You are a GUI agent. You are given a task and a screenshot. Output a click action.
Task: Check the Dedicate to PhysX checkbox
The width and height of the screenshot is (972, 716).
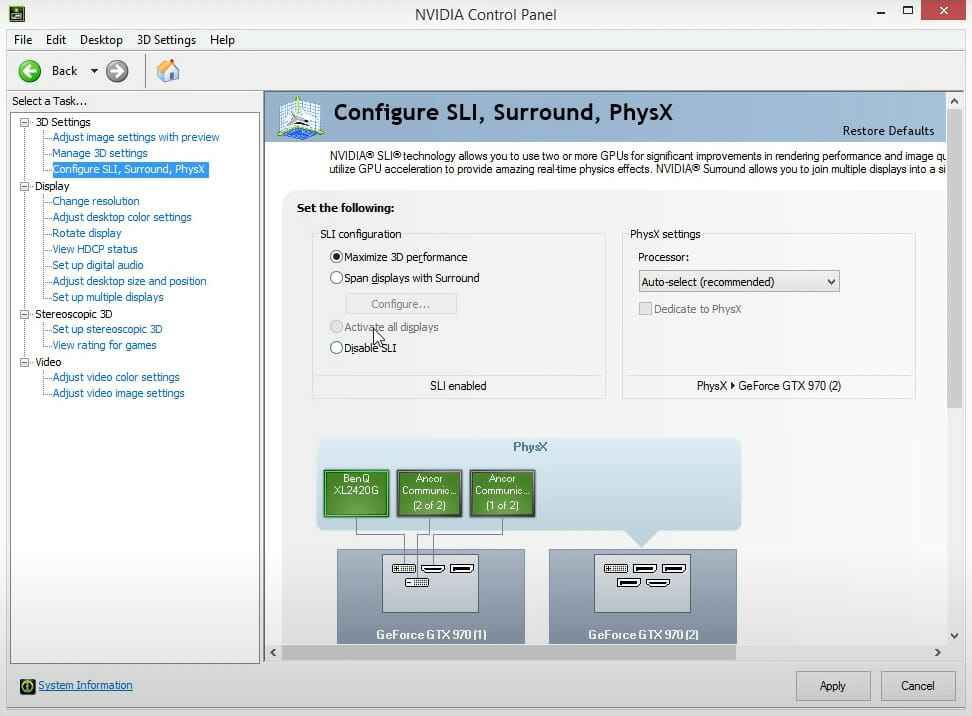tap(645, 309)
